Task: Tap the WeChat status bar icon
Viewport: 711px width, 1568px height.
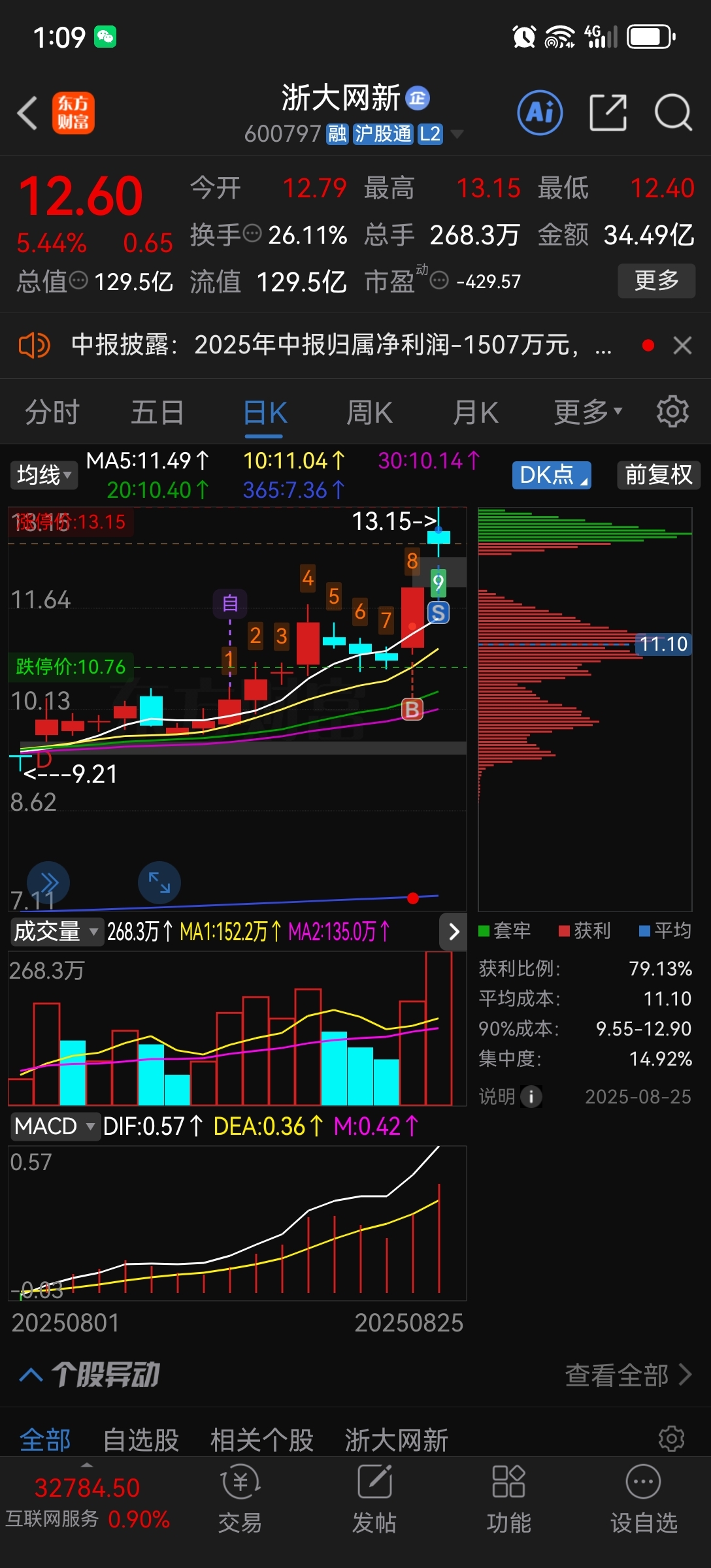Action: pyautogui.click(x=105, y=37)
